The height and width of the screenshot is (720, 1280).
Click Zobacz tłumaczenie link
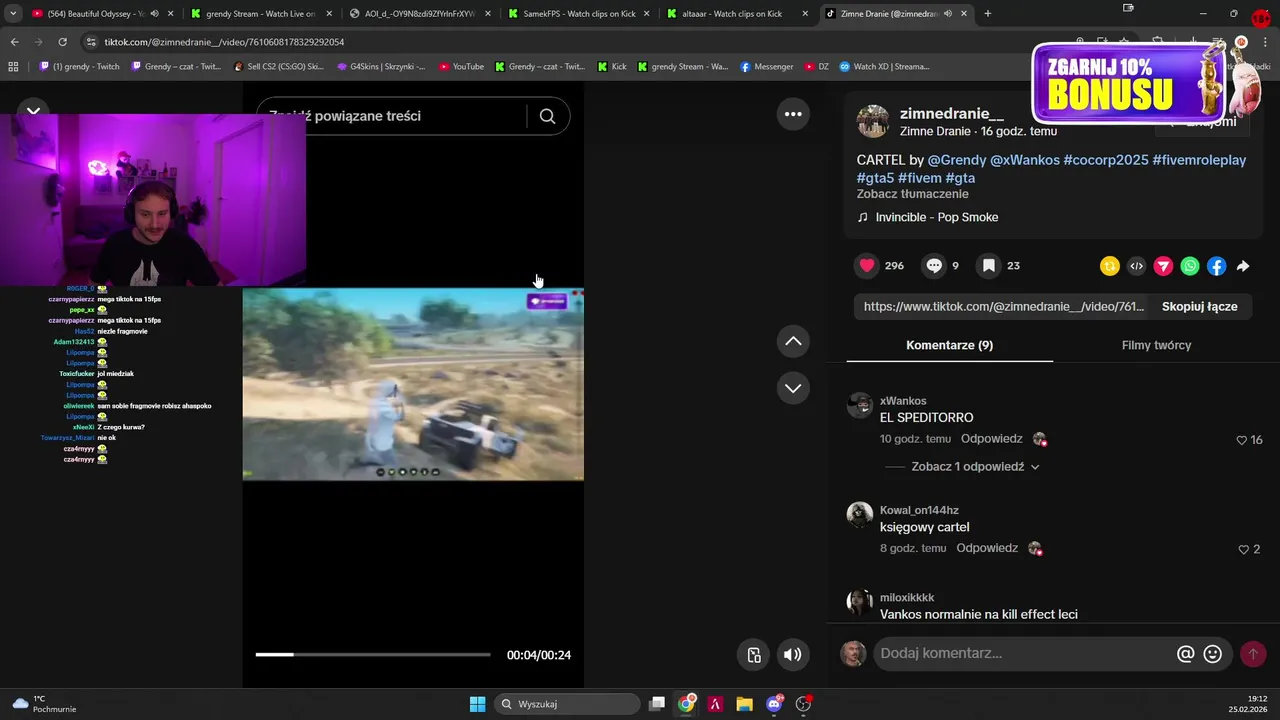(912, 194)
